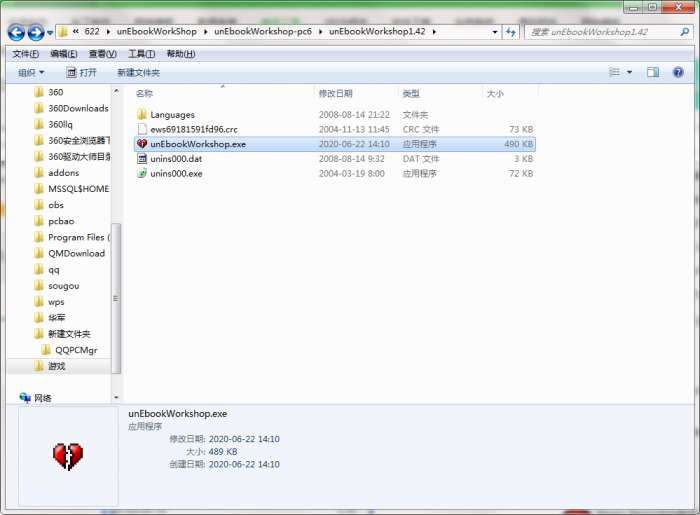Expand arrow after 622 breadcrumb

(x=108, y=32)
